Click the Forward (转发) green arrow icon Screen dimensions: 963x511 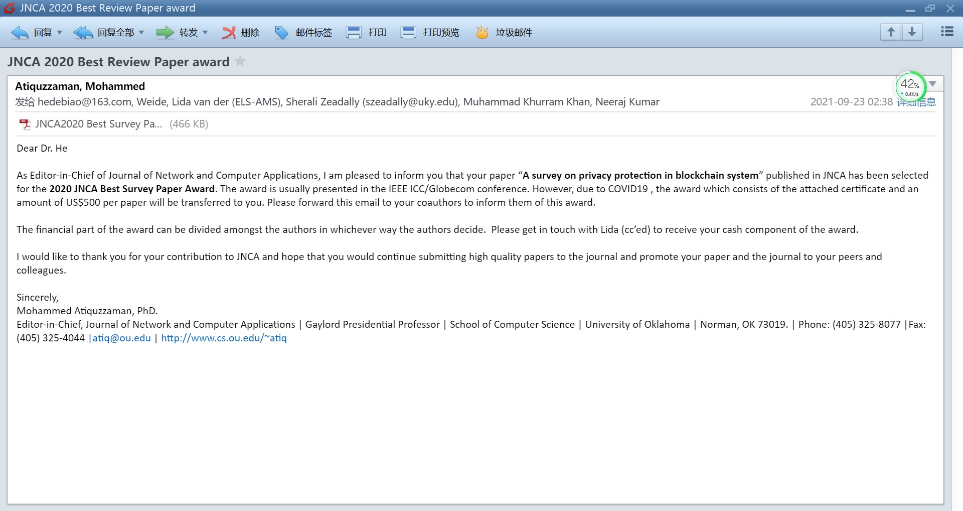pyautogui.click(x=165, y=32)
